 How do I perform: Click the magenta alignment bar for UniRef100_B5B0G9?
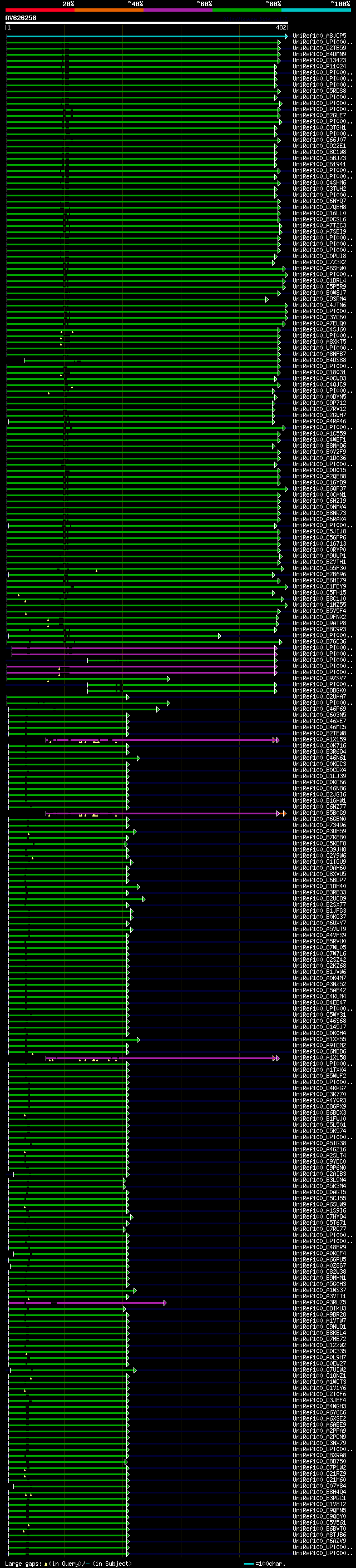tap(162, 813)
